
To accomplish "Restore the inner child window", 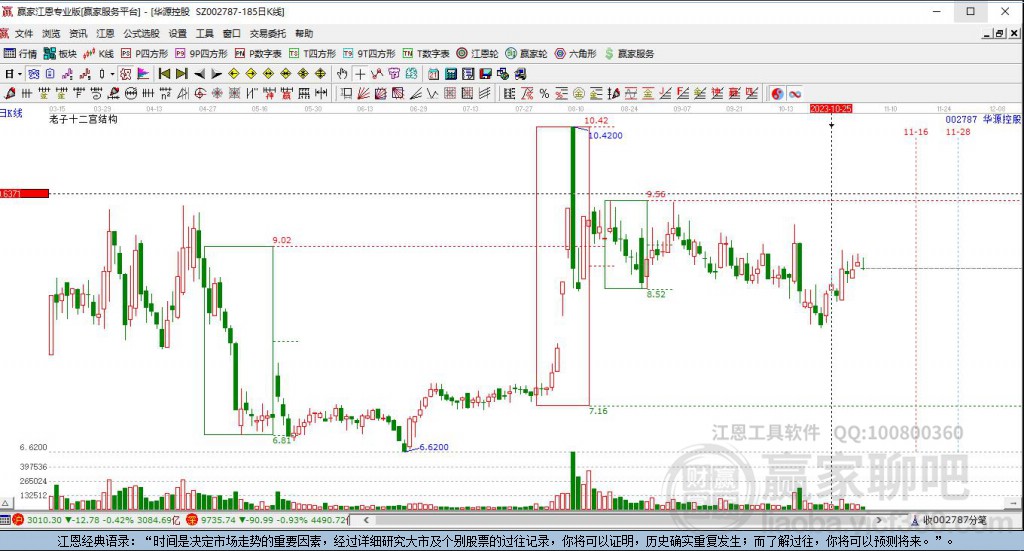I will (999, 33).
